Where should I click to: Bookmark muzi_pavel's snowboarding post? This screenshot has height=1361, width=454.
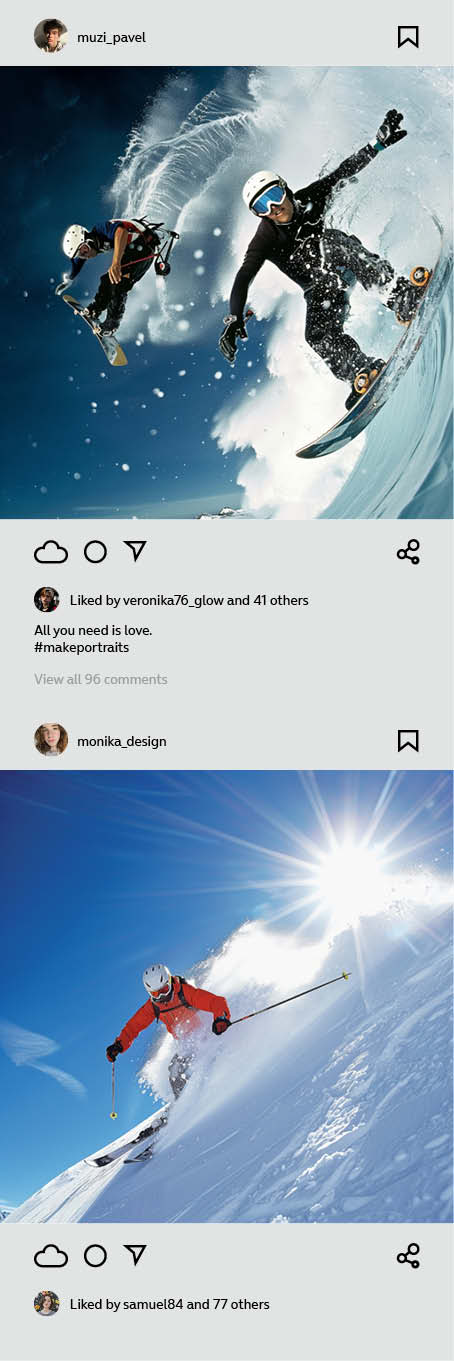point(408,37)
